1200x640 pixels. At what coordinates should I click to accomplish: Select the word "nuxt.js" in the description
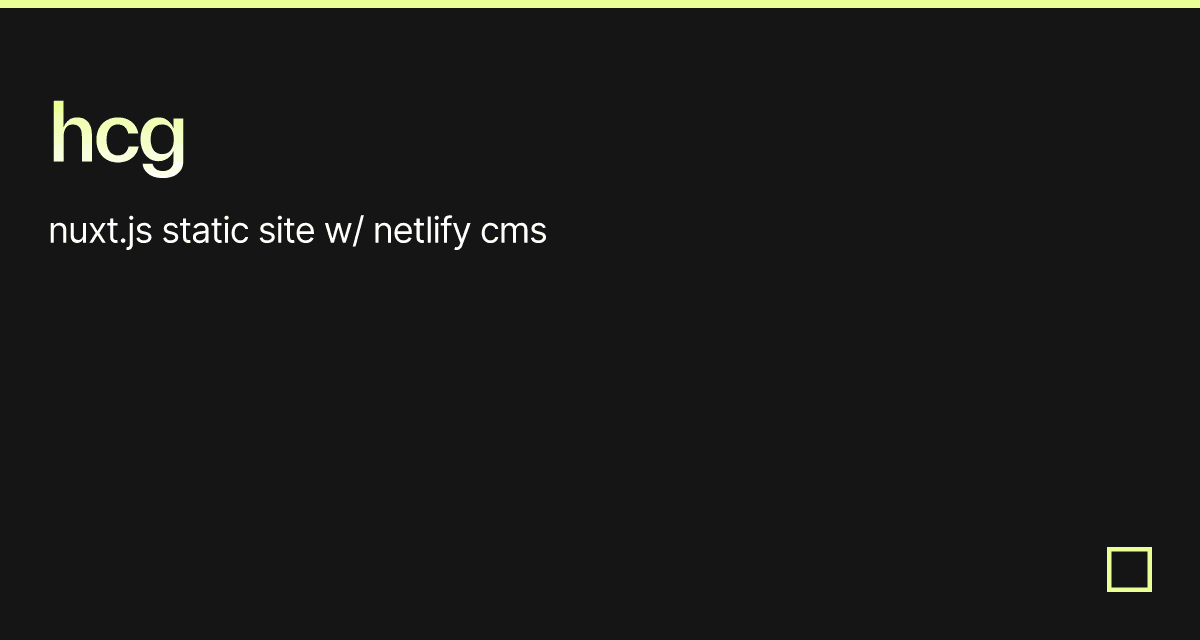[x=100, y=232]
